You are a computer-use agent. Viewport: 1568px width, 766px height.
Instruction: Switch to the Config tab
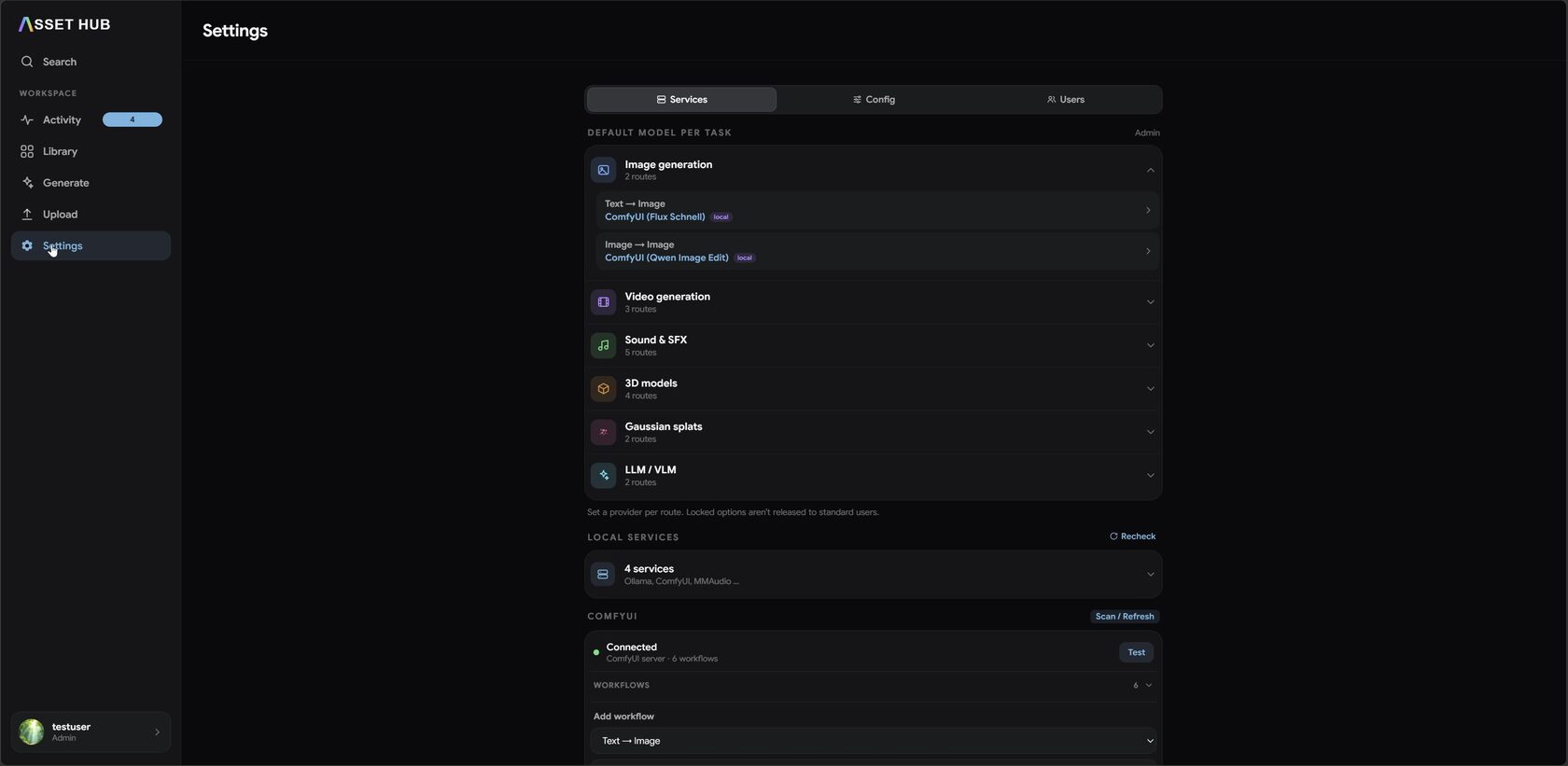[874, 100]
